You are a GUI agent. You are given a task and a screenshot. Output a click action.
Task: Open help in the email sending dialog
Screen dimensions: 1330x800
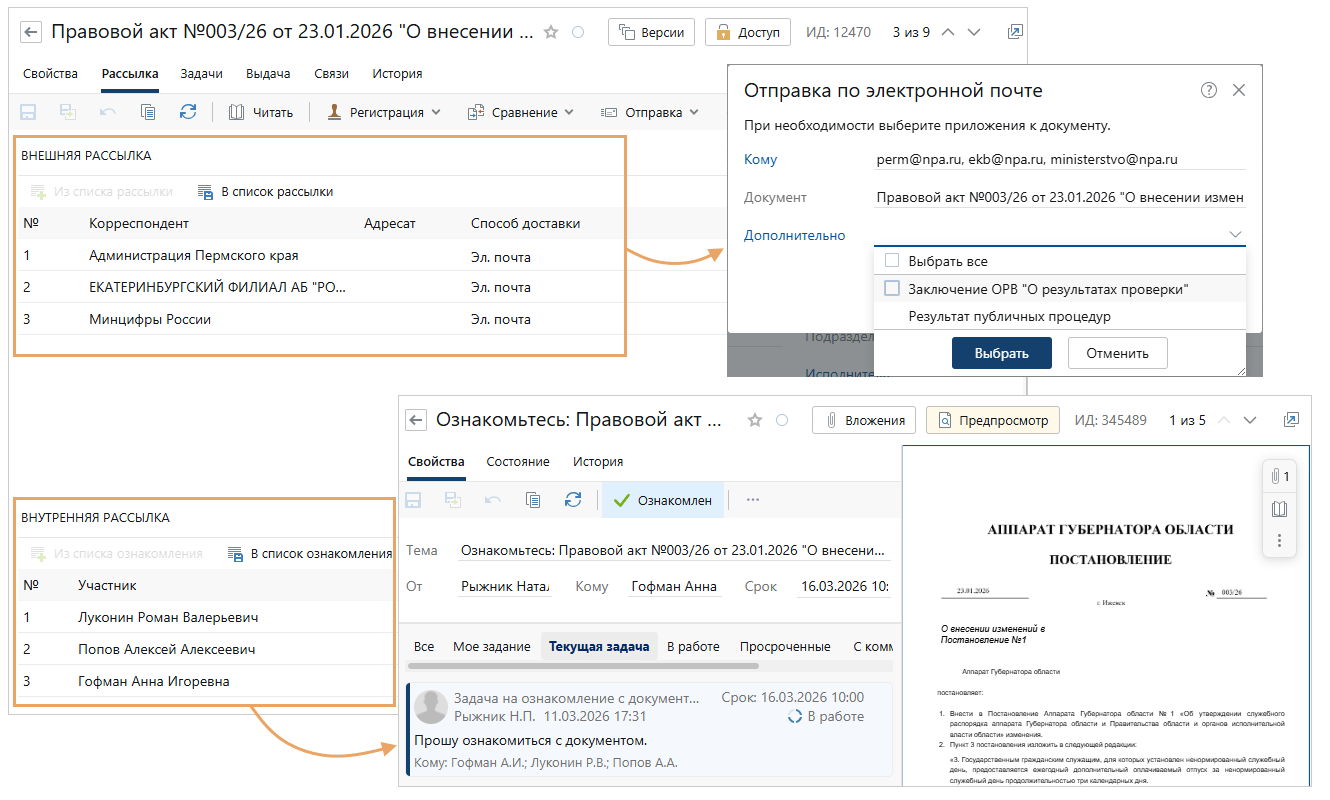pyautogui.click(x=1209, y=90)
